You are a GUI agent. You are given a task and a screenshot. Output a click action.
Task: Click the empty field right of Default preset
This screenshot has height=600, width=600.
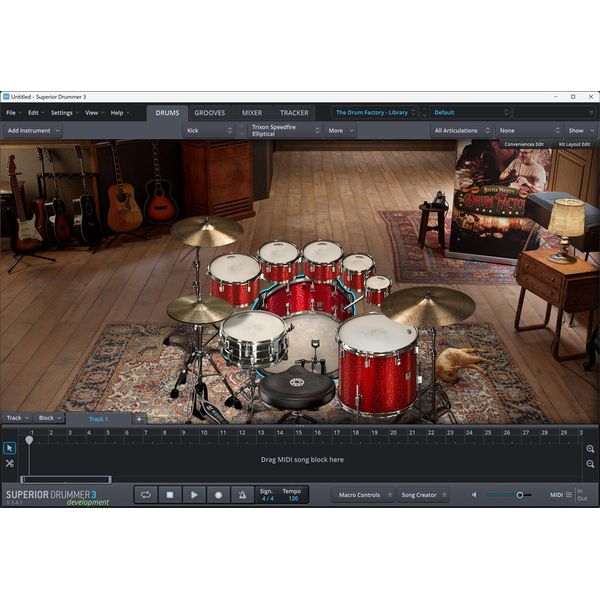(554, 112)
